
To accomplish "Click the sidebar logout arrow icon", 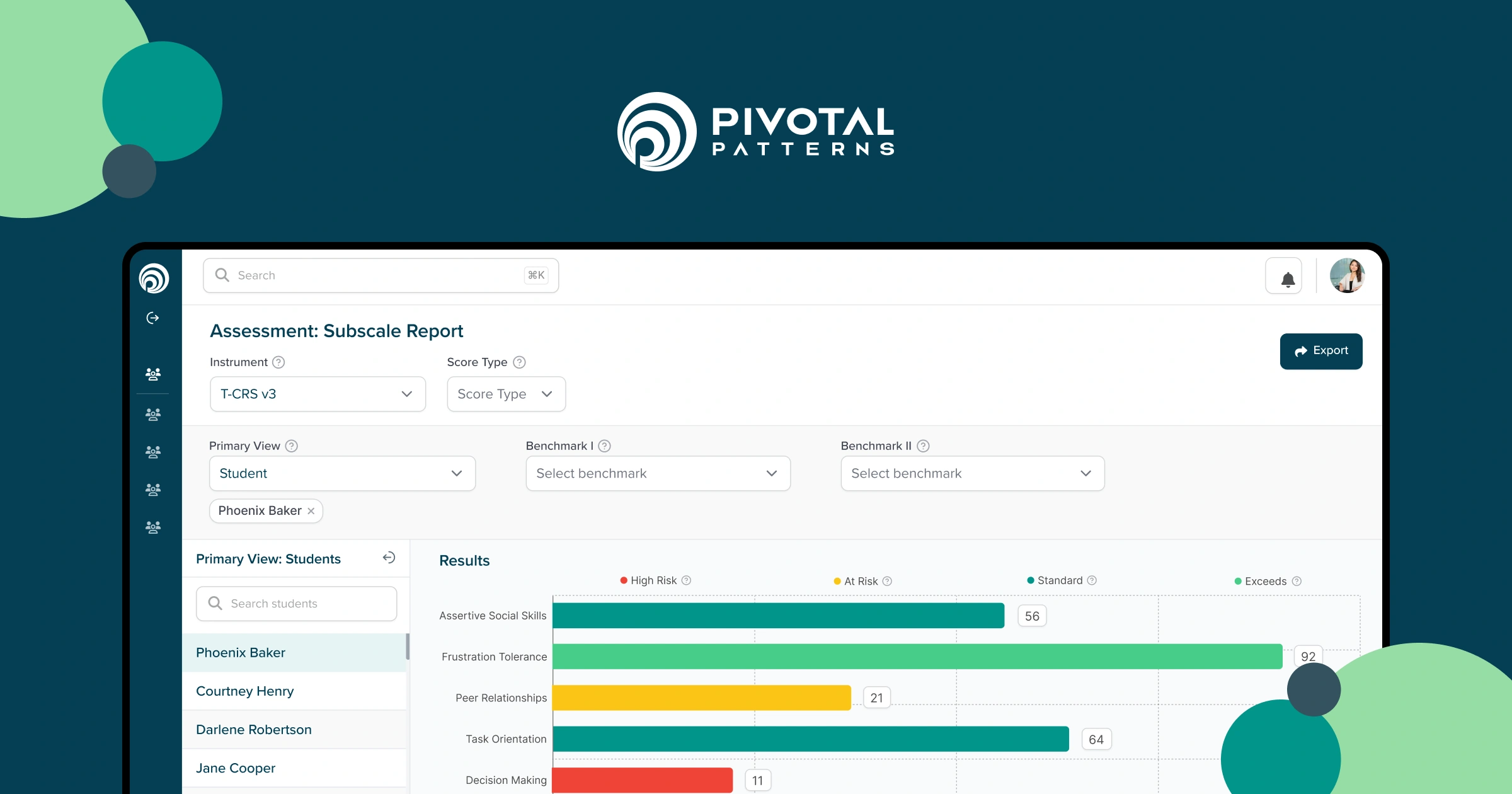I will click(152, 318).
